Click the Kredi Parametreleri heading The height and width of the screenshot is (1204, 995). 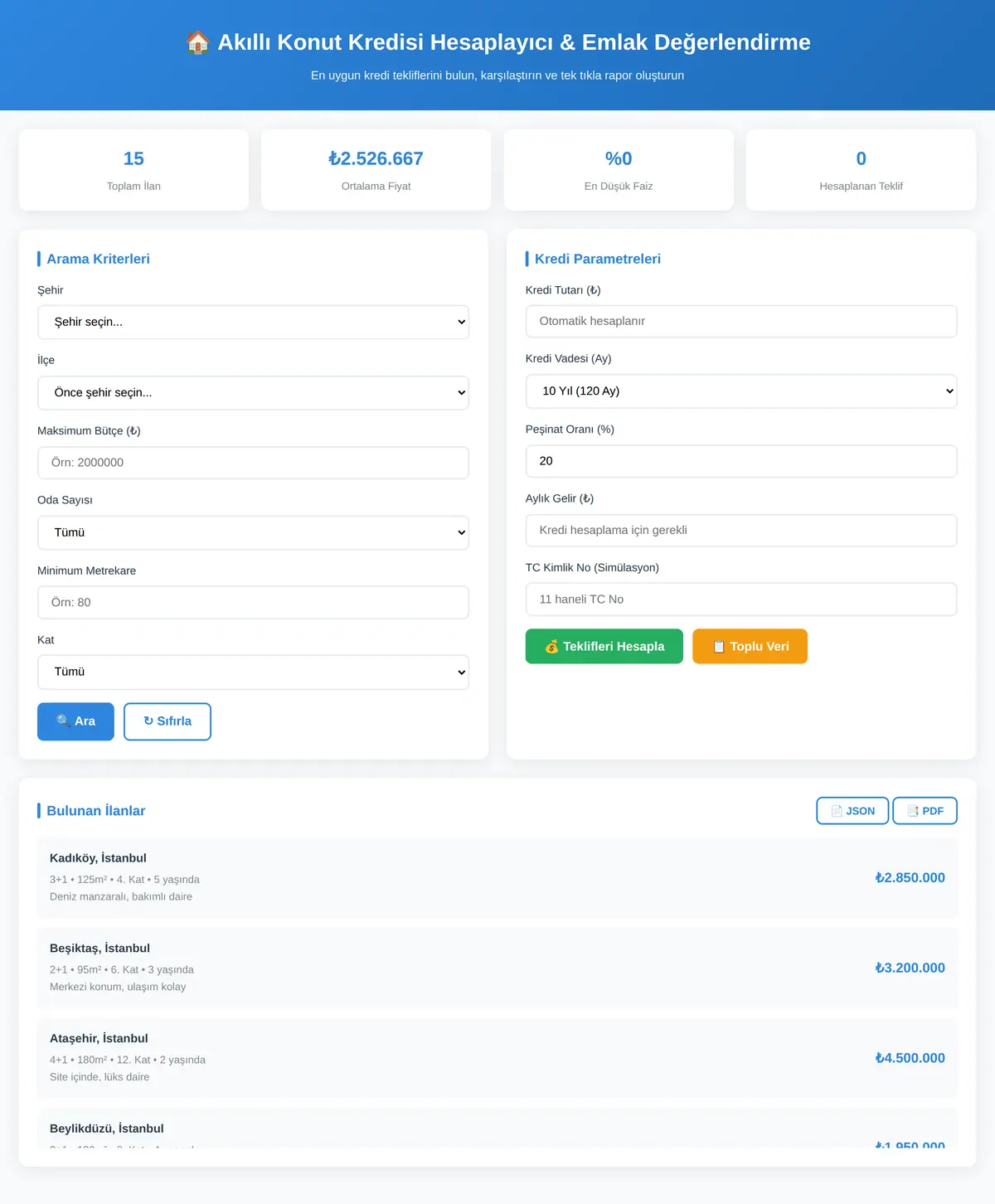click(598, 259)
